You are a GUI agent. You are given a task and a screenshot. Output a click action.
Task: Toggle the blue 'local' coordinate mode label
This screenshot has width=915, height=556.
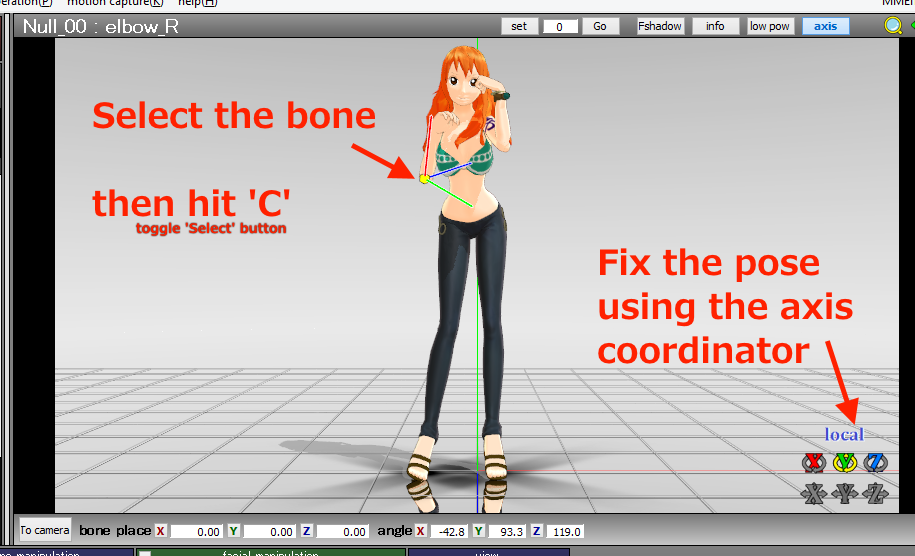click(844, 435)
